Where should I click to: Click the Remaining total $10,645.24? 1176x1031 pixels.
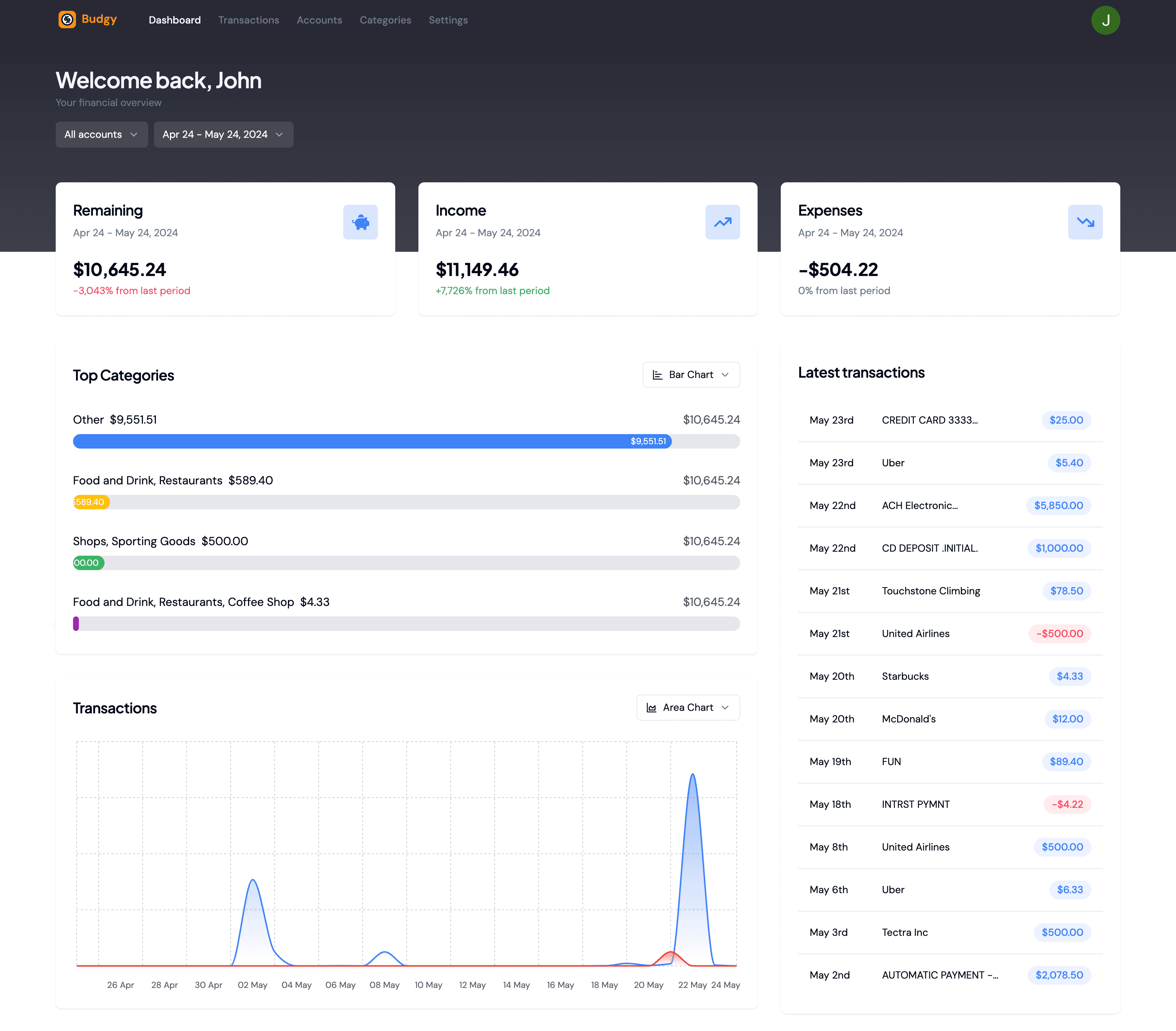[120, 269]
